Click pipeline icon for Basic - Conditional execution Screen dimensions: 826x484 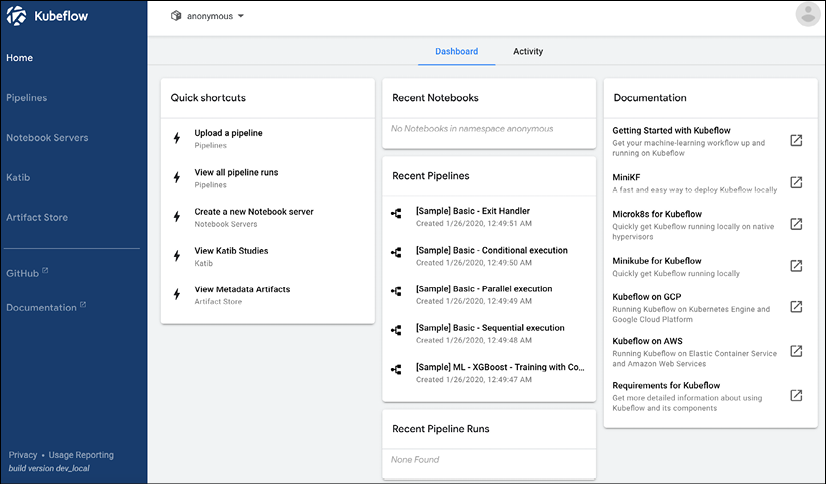(396, 253)
